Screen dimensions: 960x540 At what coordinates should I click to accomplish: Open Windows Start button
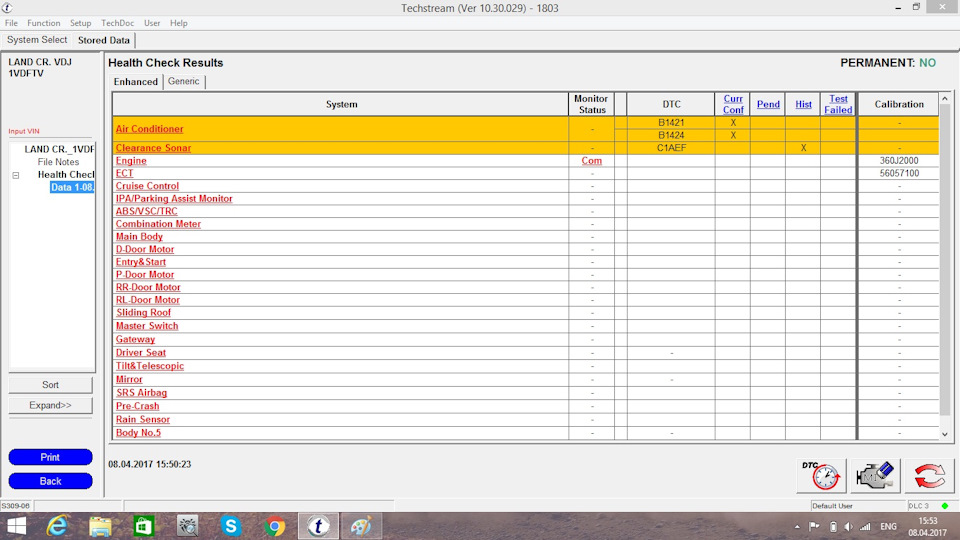point(17,526)
